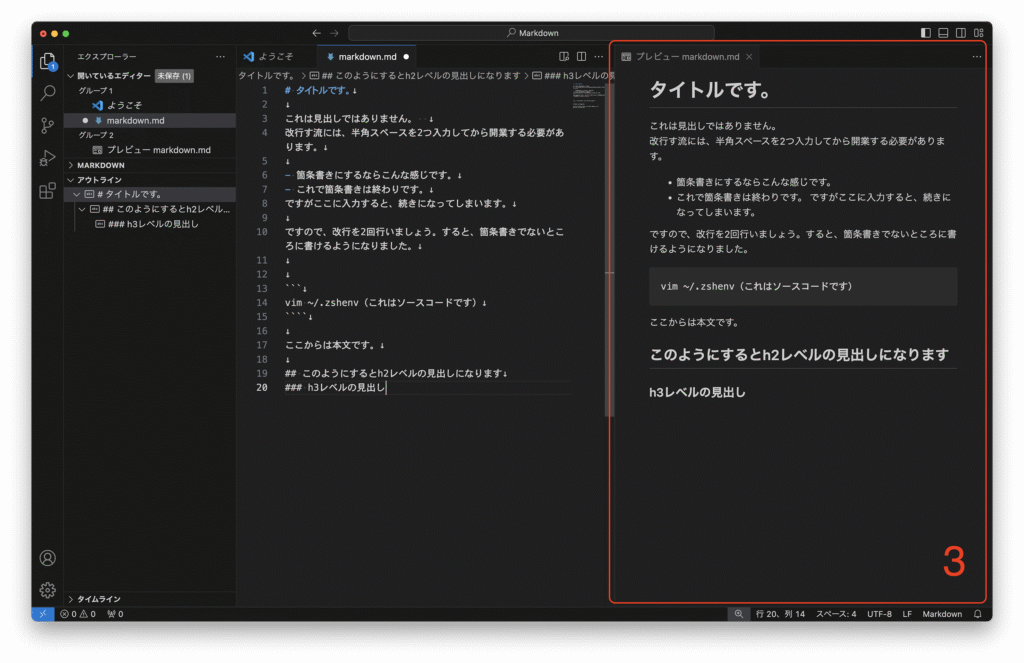Image resolution: width=1024 pixels, height=663 pixels.
Task: Click the remote window indicator in status bar
Action: [x=42, y=614]
